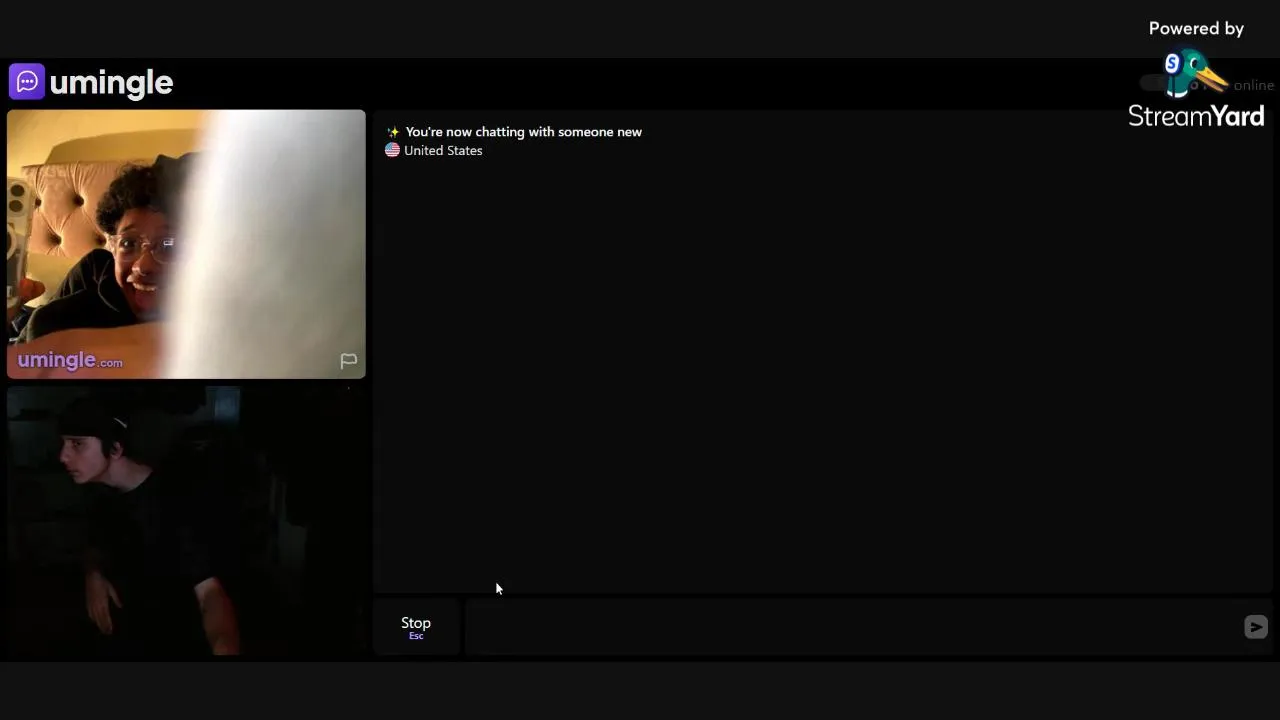The height and width of the screenshot is (720, 1280).
Task: Click the "Powered by" text
Action: tap(1196, 29)
